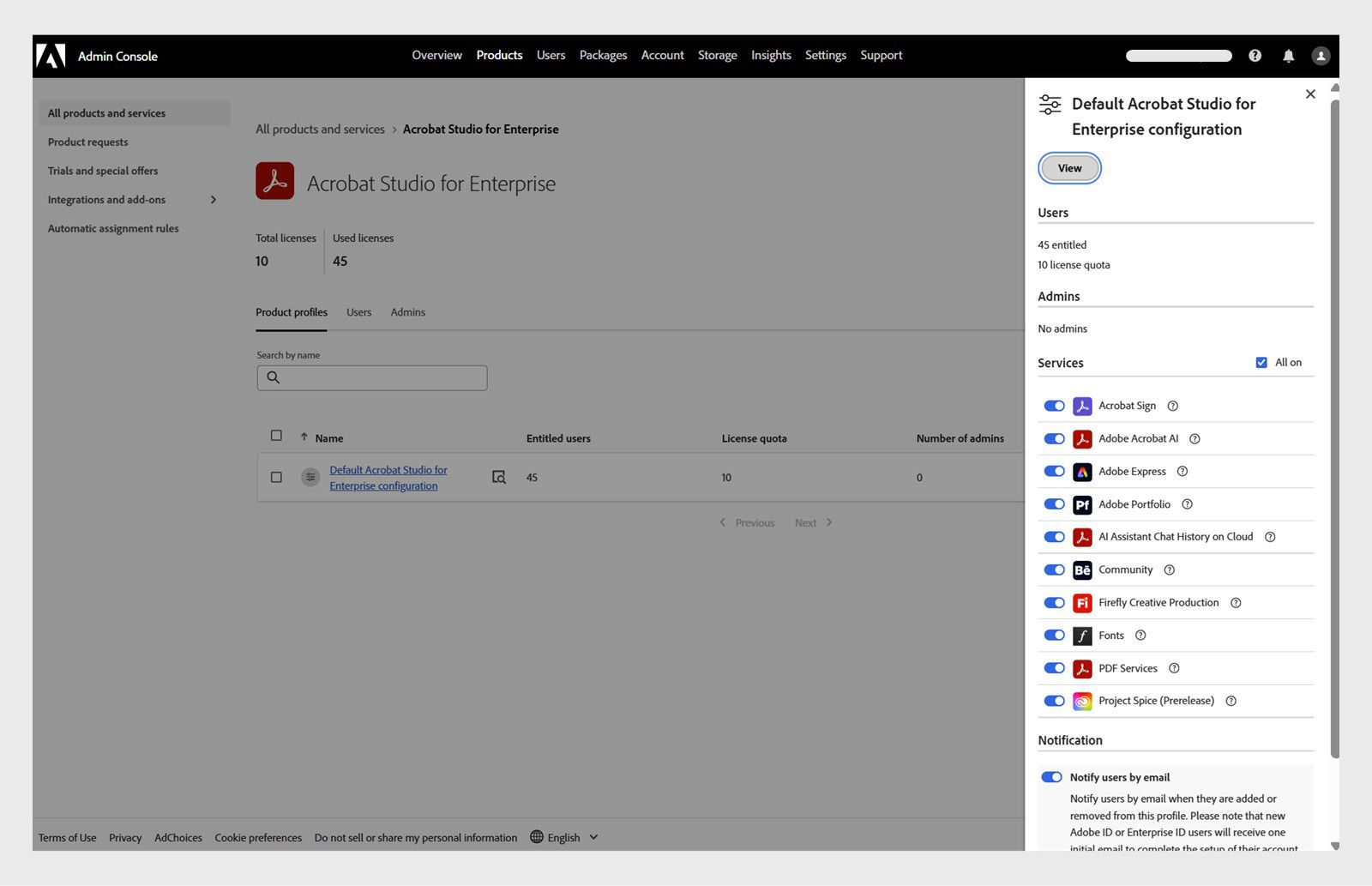1372x886 pixels.
Task: Open info tooltip for Fonts
Action: [x=1140, y=636]
